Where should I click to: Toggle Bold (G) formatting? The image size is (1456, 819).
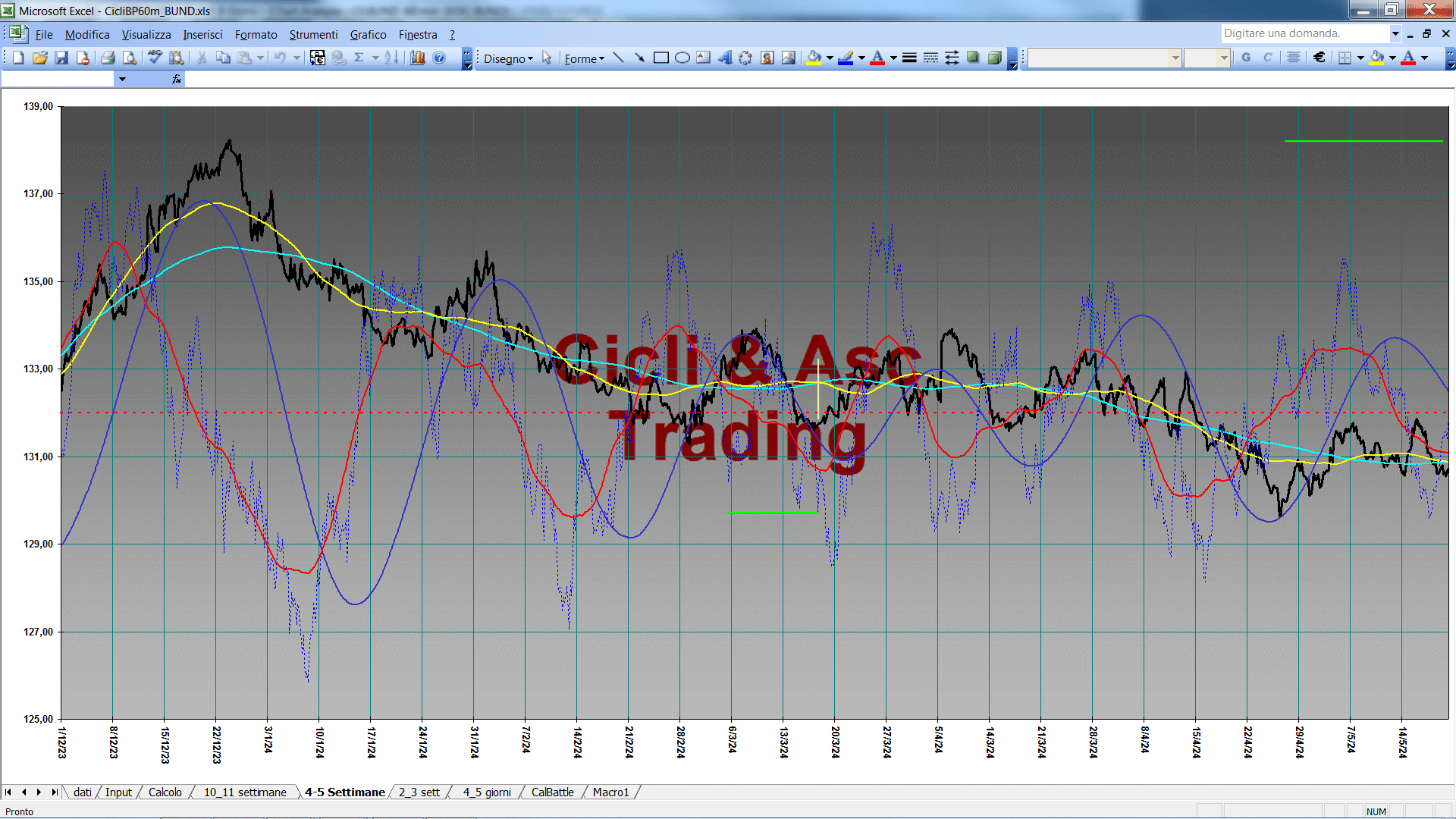(x=1246, y=58)
